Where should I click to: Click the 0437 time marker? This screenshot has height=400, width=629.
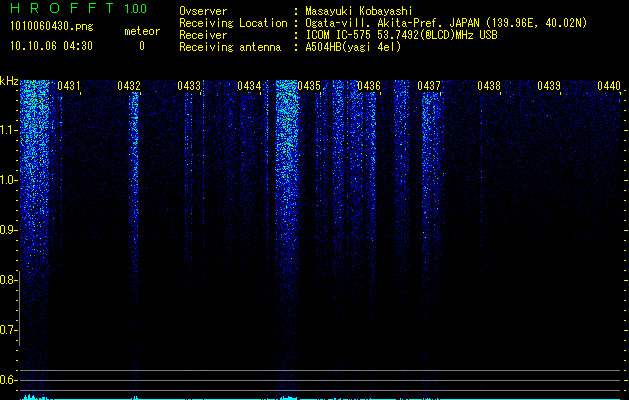click(x=429, y=86)
